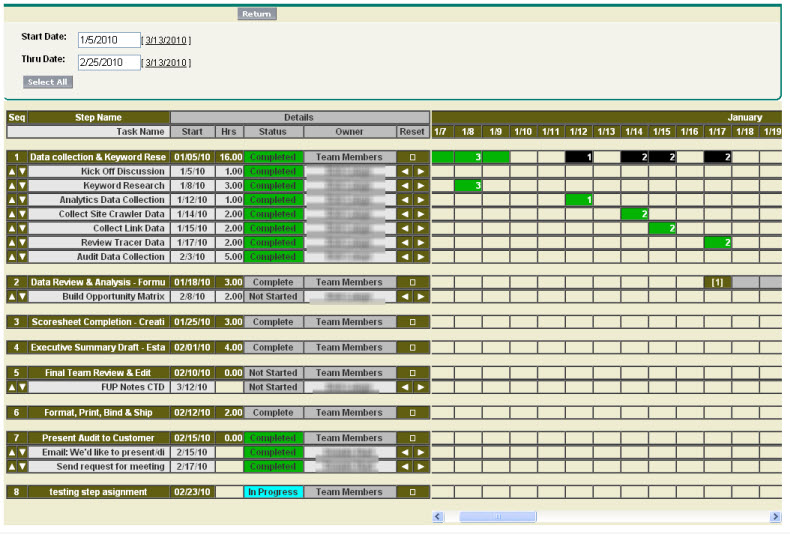Click green Gantt bar for Keyword Research
The image size is (790, 537).
(468, 185)
